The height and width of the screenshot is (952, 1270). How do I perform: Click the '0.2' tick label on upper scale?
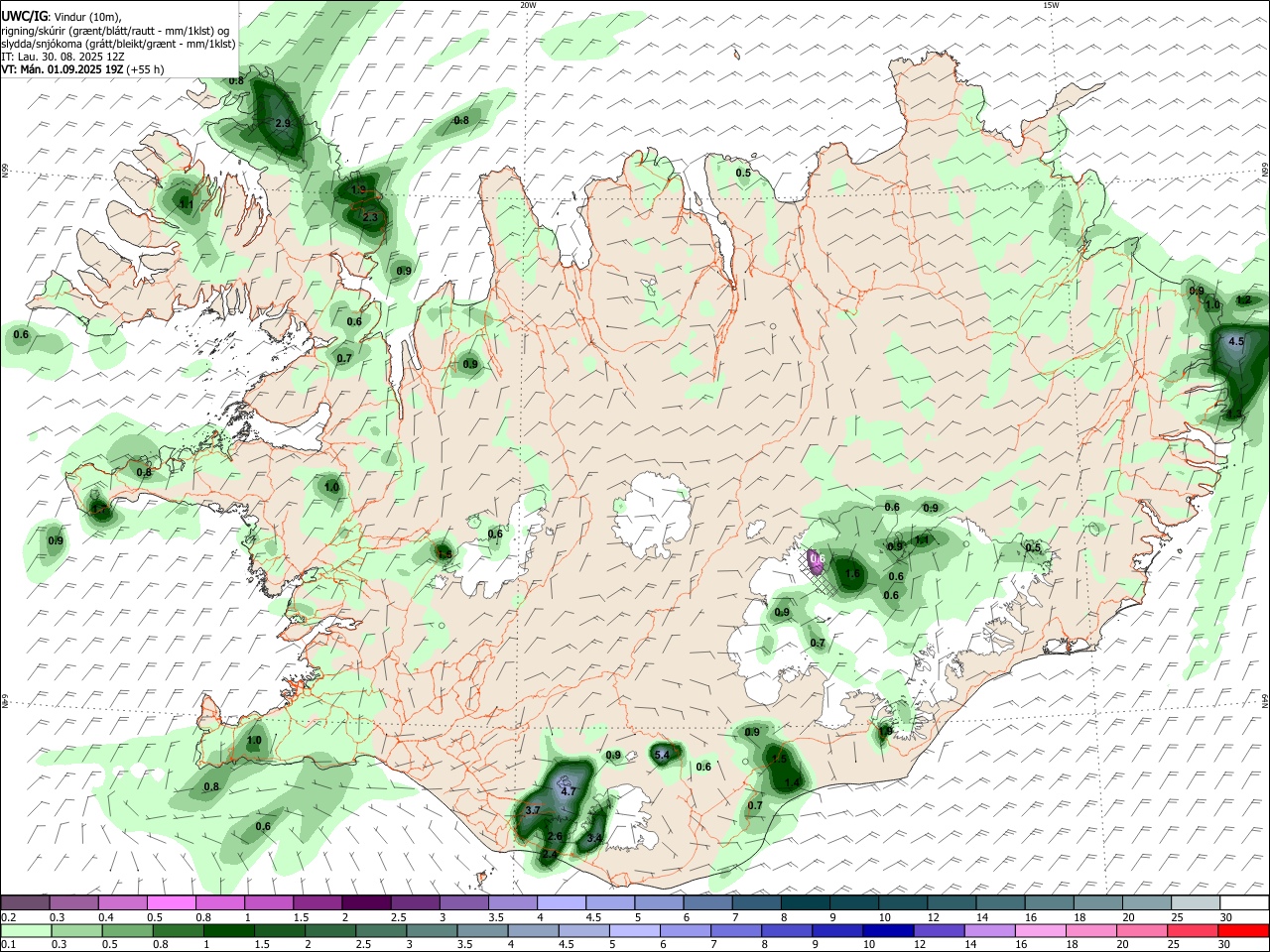tap(8, 917)
